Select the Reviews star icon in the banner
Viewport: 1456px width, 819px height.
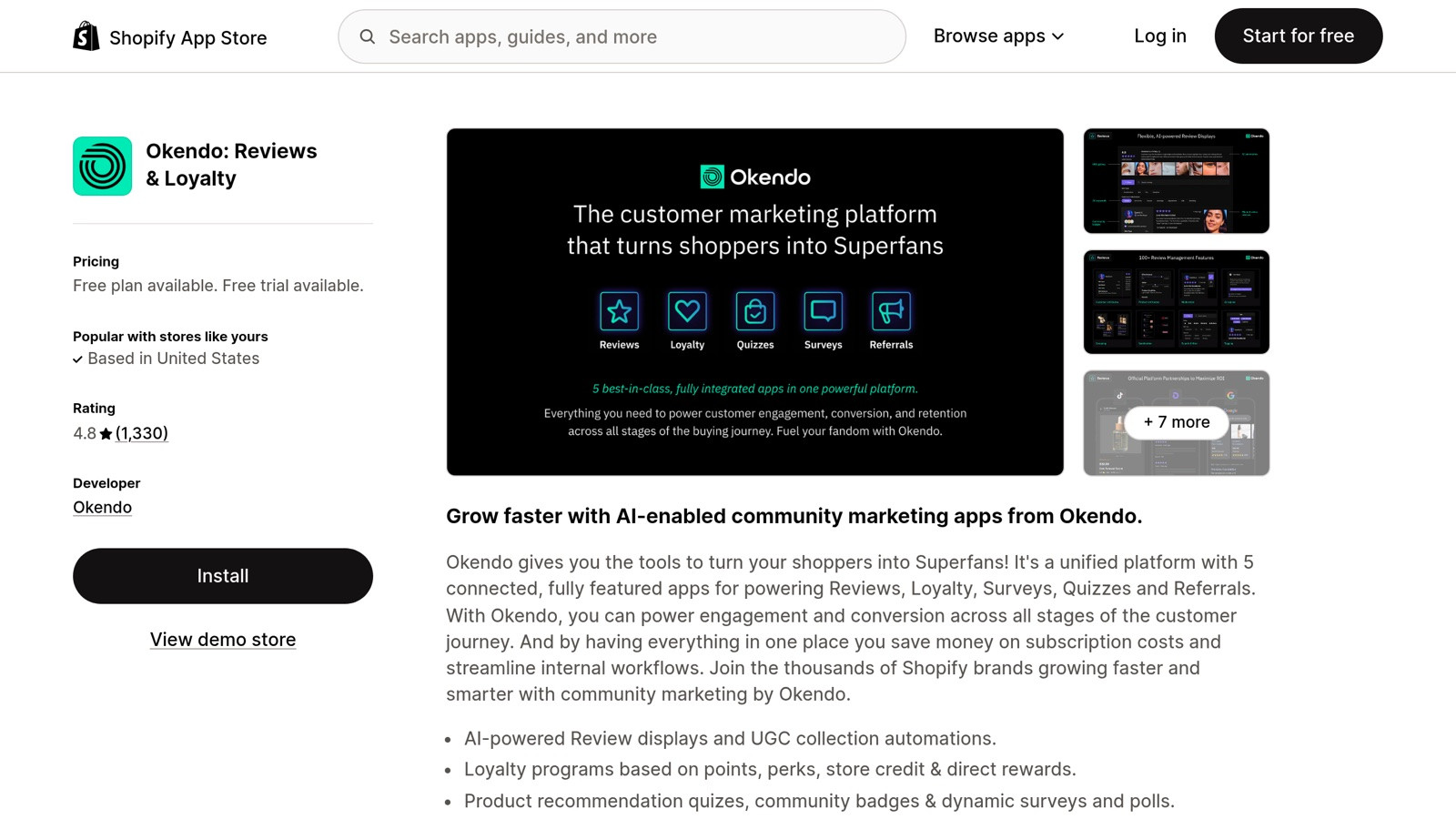click(x=619, y=313)
